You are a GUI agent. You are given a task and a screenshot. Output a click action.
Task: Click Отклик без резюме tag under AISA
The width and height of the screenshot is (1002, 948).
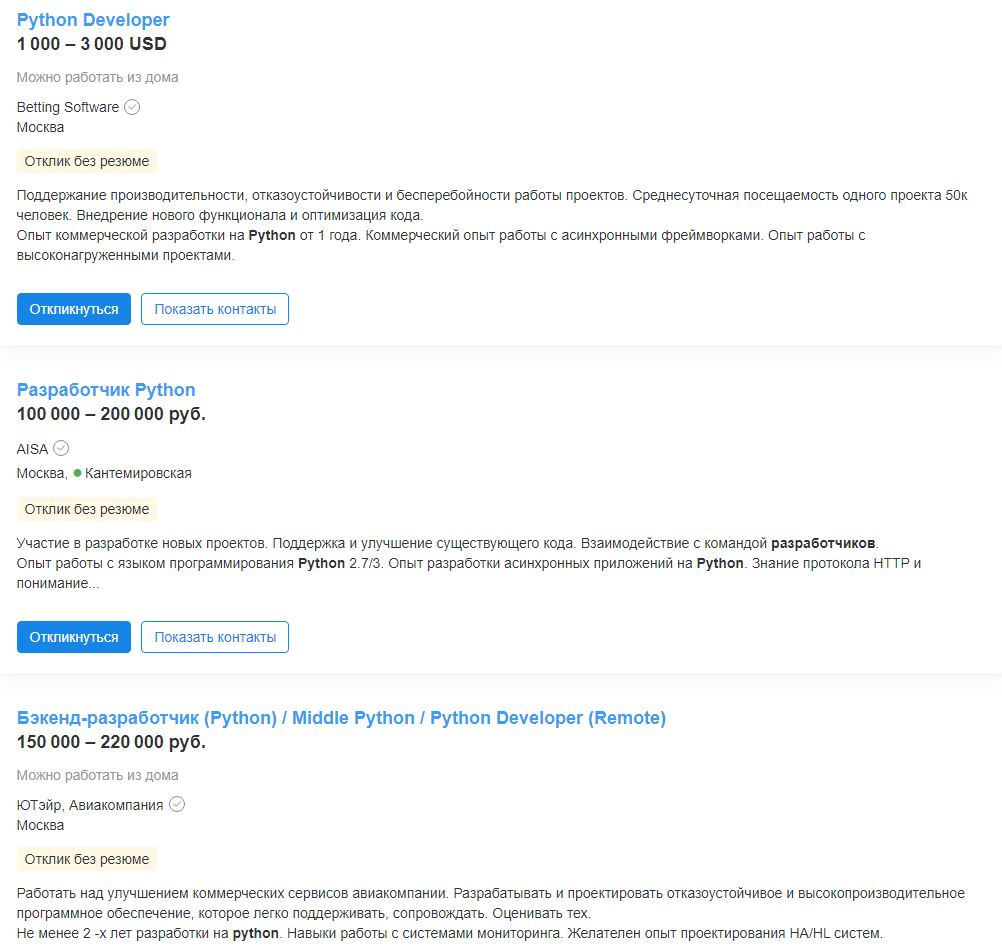[x=87, y=509]
